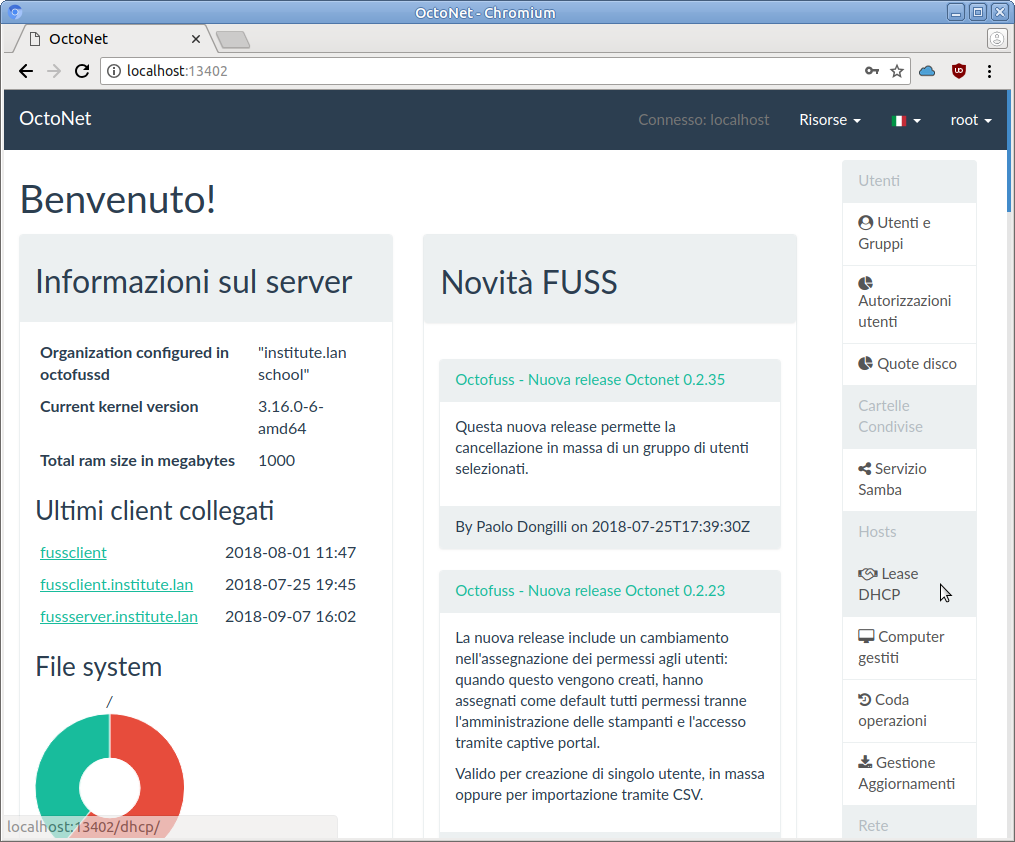Image resolution: width=1015 pixels, height=842 pixels.
Task: Open the fussclient.institute.lan link
Action: (x=117, y=585)
